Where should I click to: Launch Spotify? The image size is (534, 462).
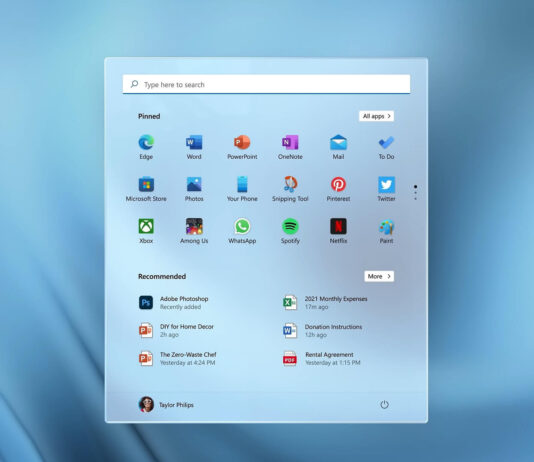(290, 231)
